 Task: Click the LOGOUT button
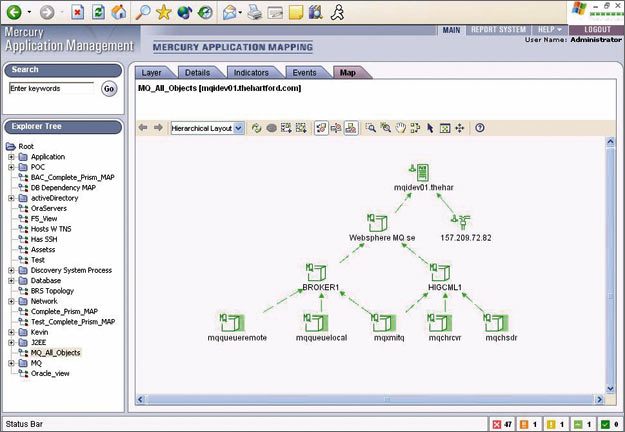click(597, 29)
